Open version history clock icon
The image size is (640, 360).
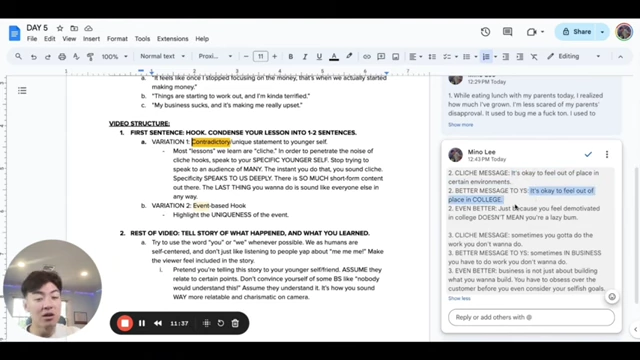point(485,32)
